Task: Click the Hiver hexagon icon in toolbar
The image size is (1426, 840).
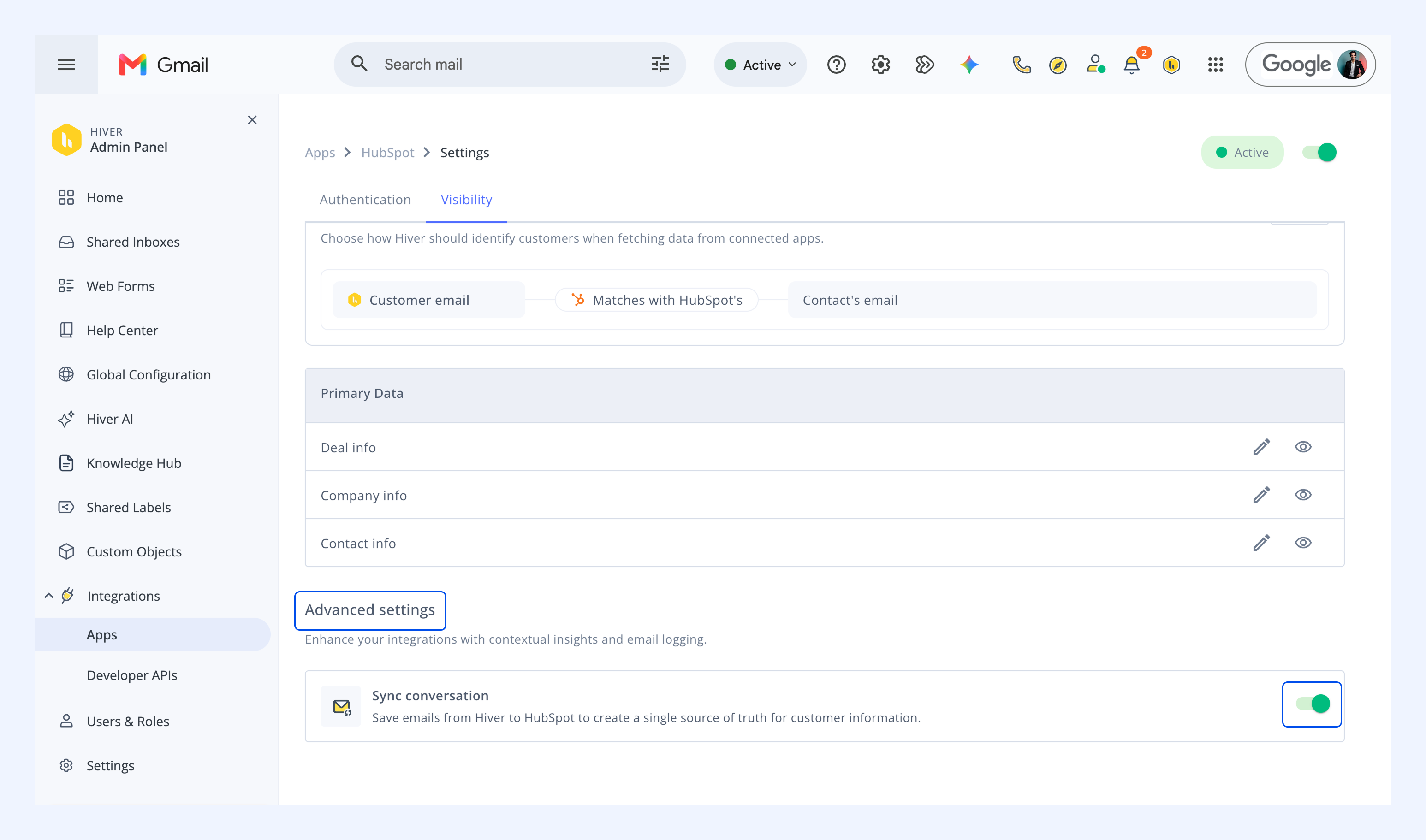Action: pos(1171,65)
